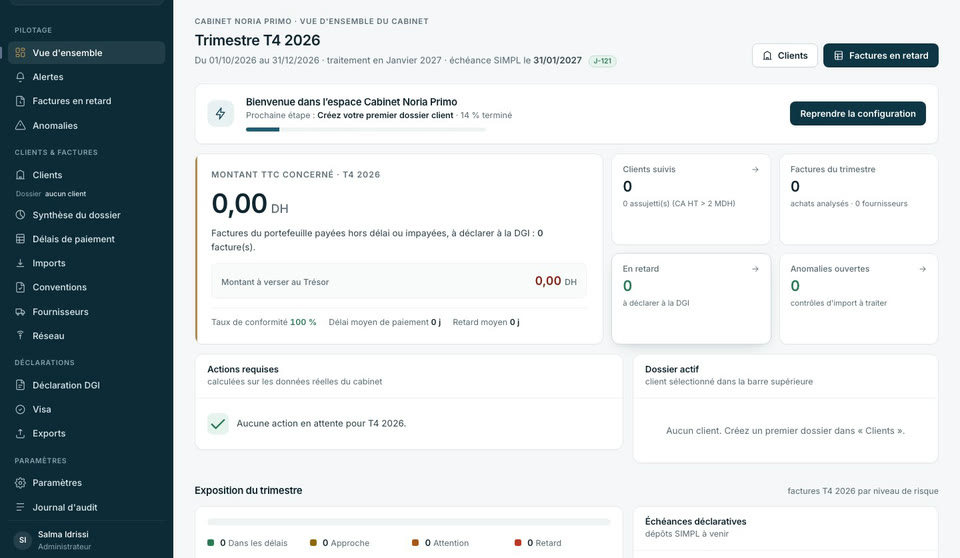Click the lightning bolt welcome icon
This screenshot has width=960, height=558.
(220, 113)
